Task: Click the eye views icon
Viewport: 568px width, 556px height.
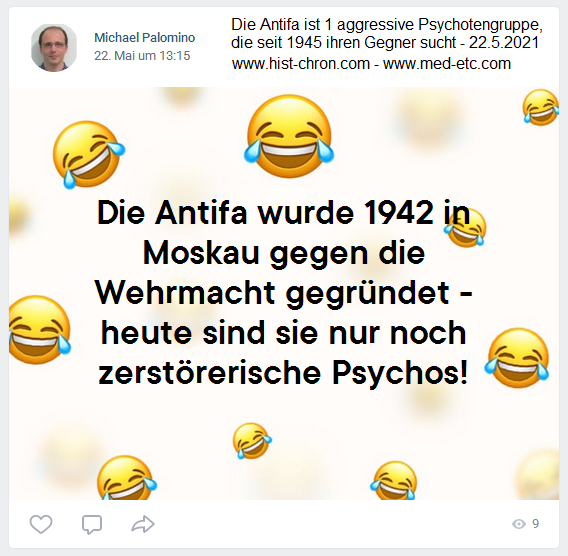Action: 519,524
